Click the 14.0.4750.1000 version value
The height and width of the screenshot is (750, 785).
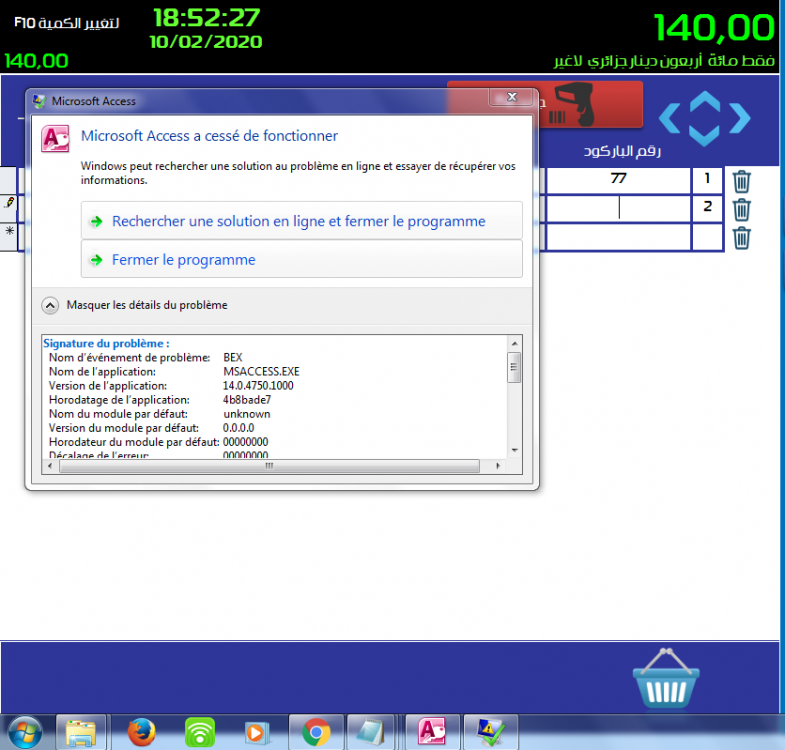coord(258,386)
